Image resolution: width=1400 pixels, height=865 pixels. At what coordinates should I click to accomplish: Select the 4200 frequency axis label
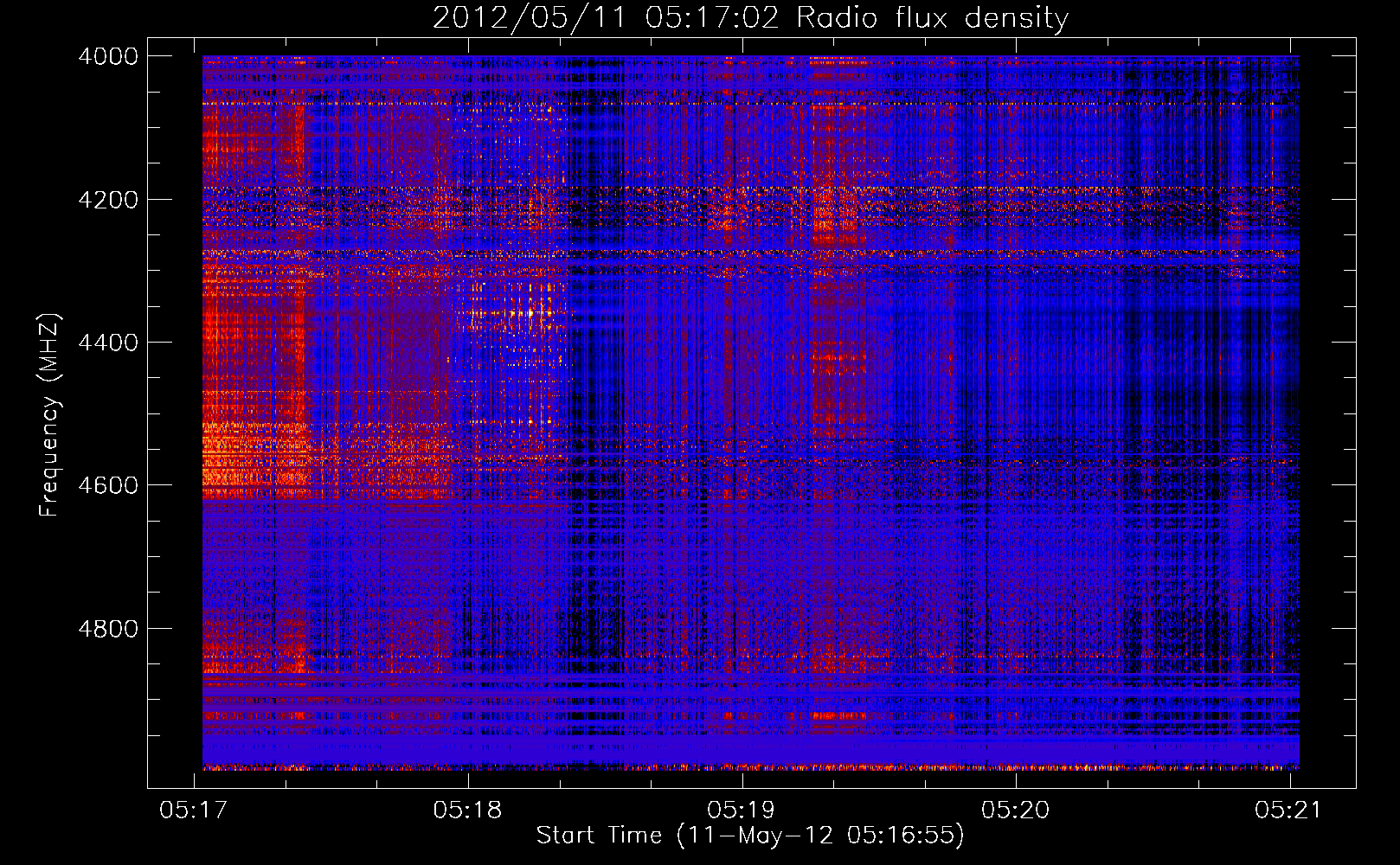(108, 199)
